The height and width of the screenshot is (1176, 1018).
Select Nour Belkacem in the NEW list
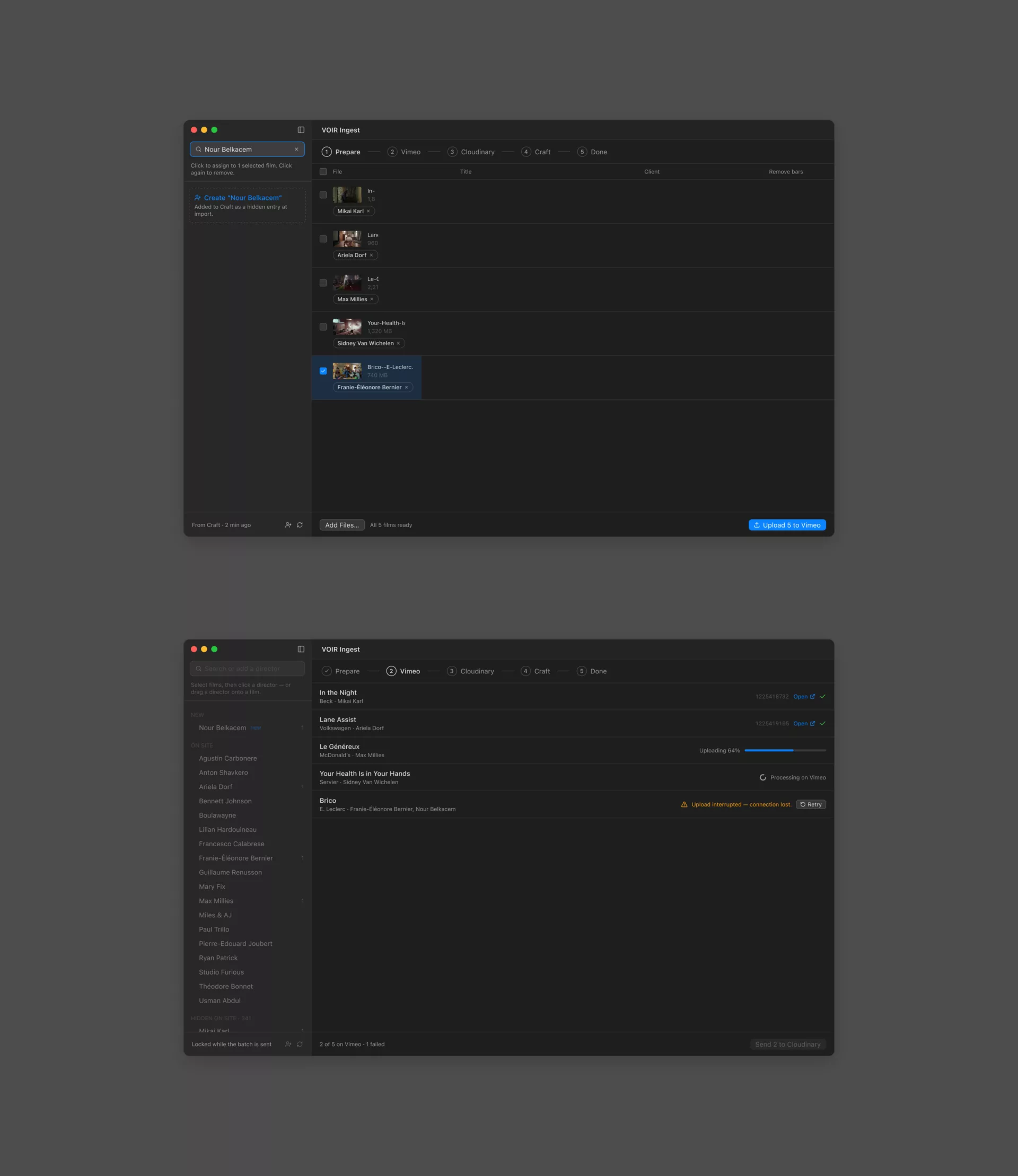coord(248,728)
